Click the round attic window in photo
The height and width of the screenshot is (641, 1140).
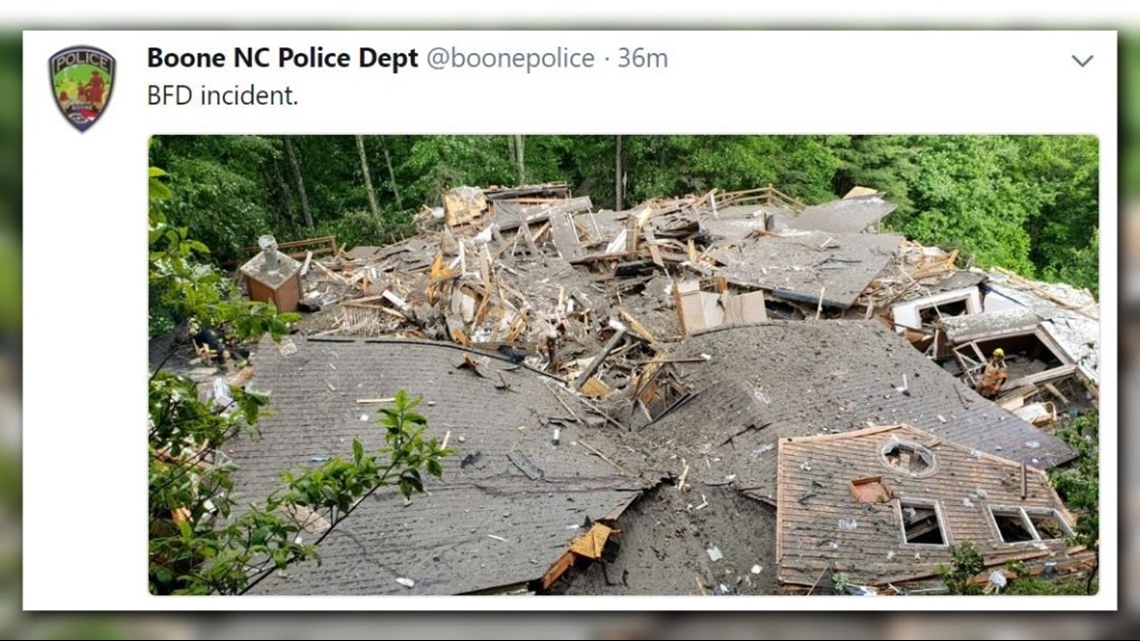(x=907, y=457)
